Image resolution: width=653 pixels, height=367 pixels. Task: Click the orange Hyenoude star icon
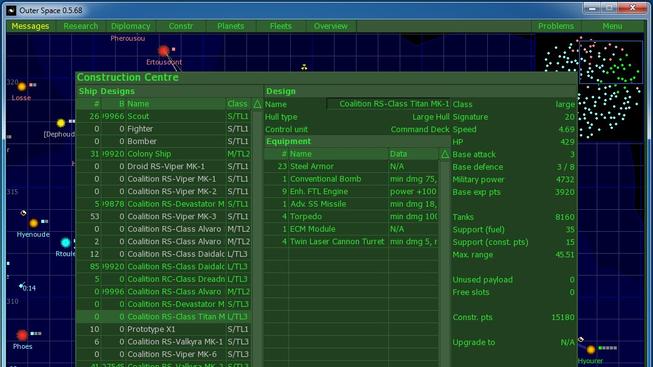pyautogui.click(x=33, y=223)
